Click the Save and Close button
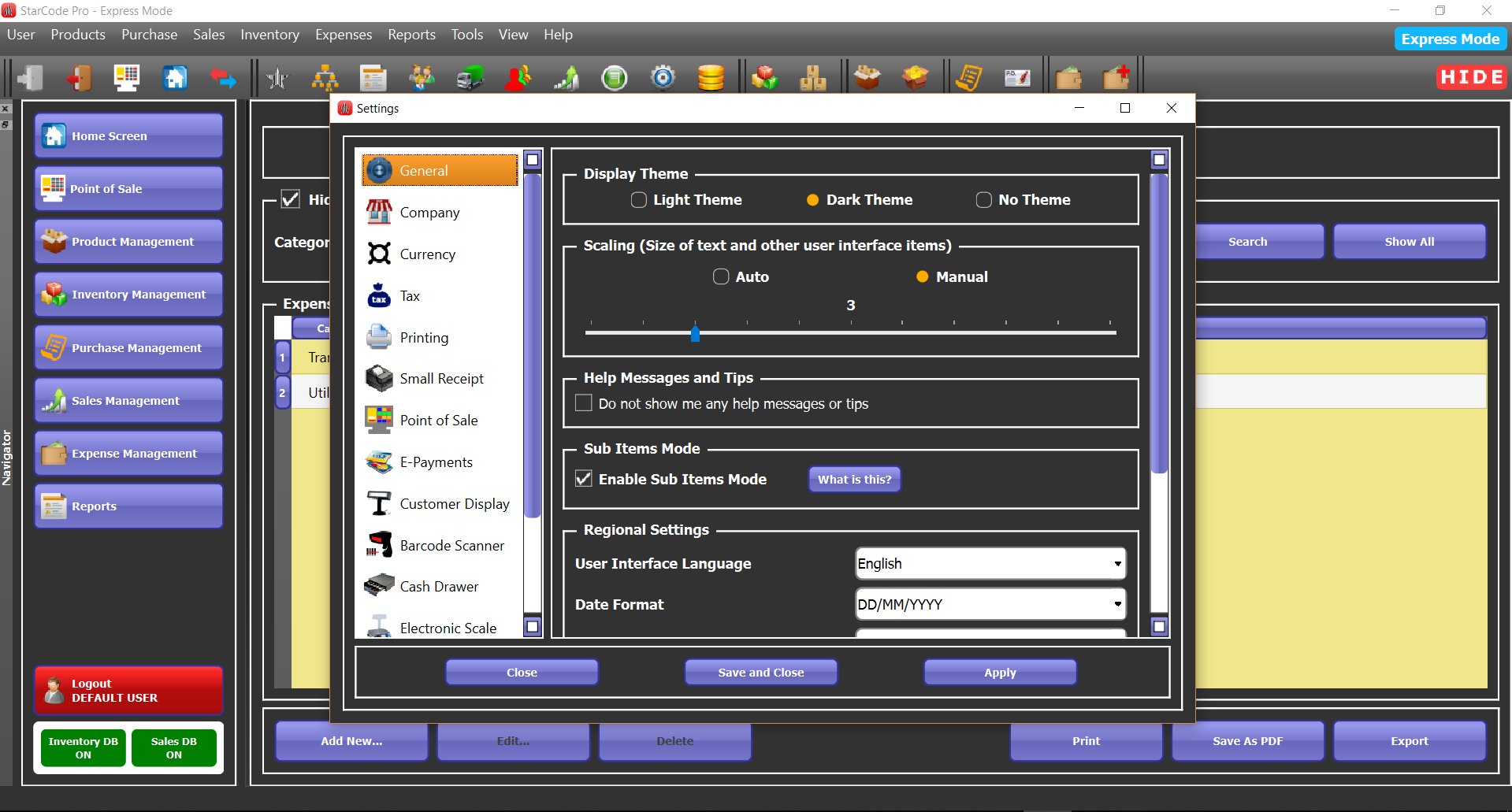Screen dimensions: 1512x812 pos(760,672)
